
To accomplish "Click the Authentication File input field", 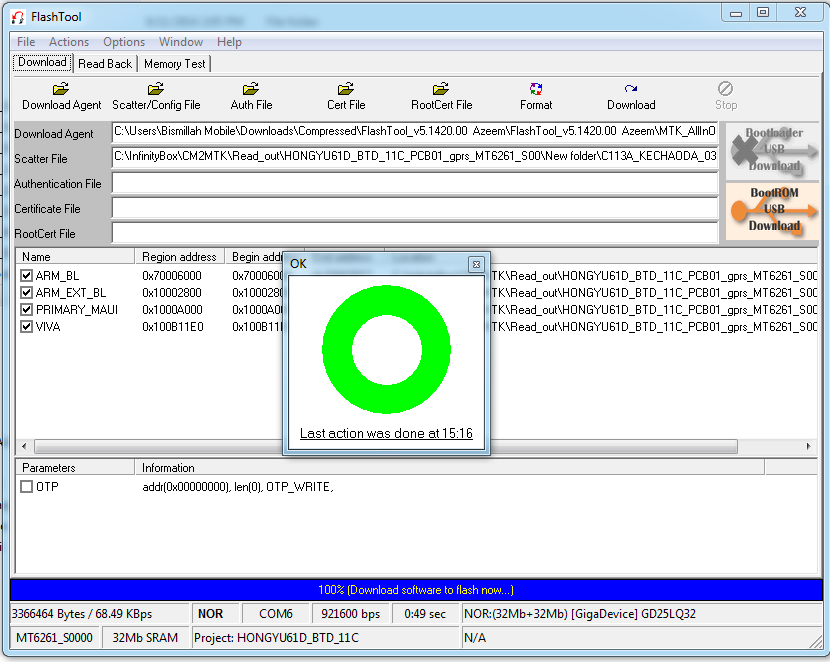I will (415, 183).
